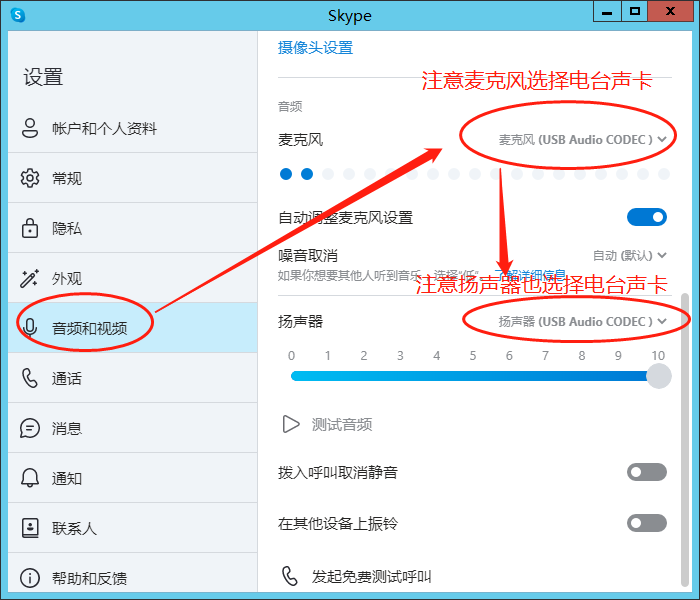Screen dimensions: 700x600
Task: Click speaker volume slider track near 2
Action: click(x=364, y=376)
